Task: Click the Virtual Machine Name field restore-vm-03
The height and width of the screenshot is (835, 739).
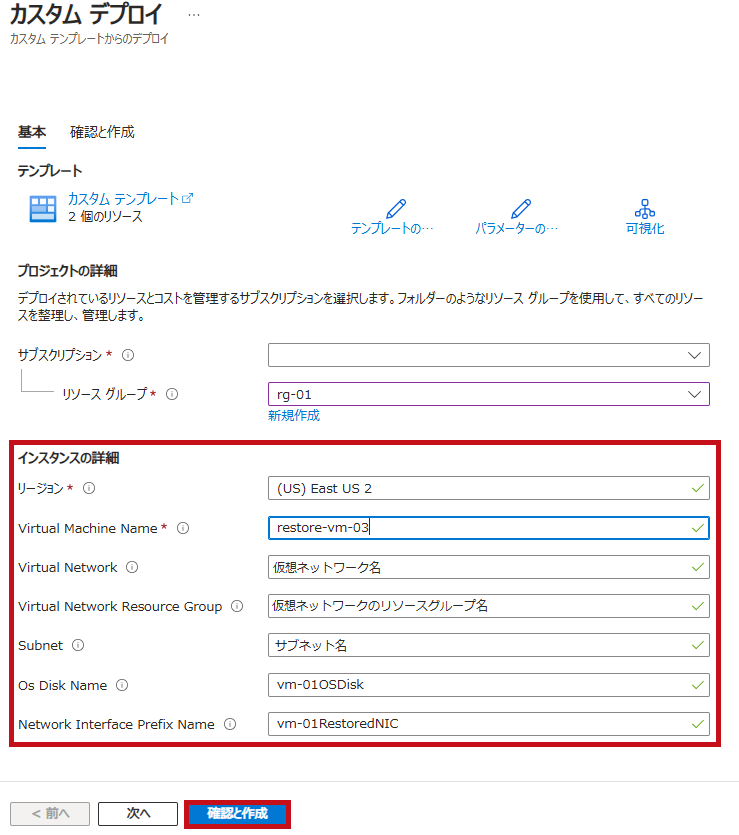Action: [x=489, y=528]
